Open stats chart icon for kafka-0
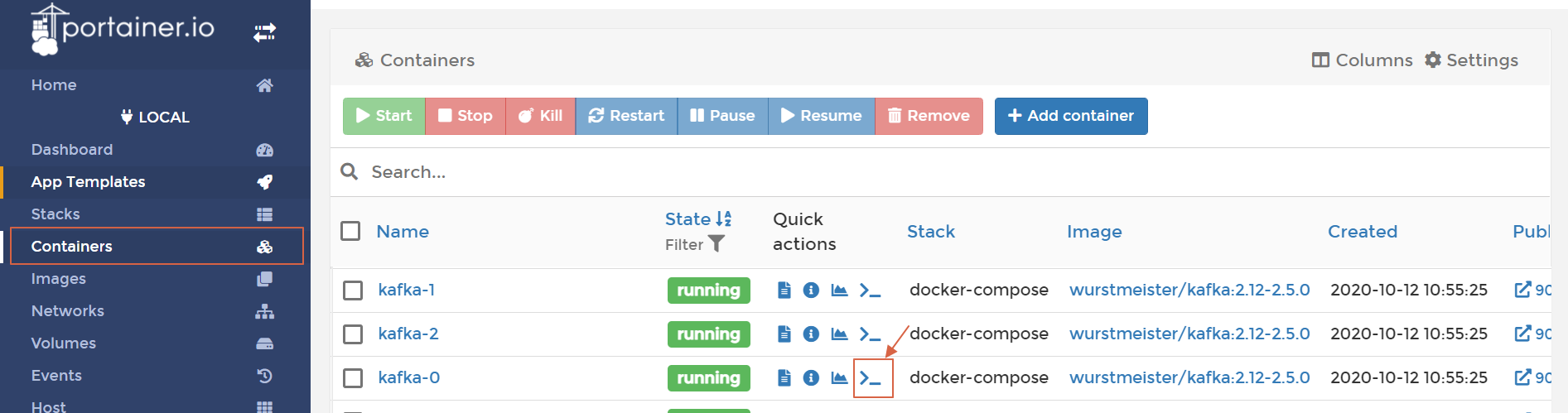1568x413 pixels. tap(839, 378)
